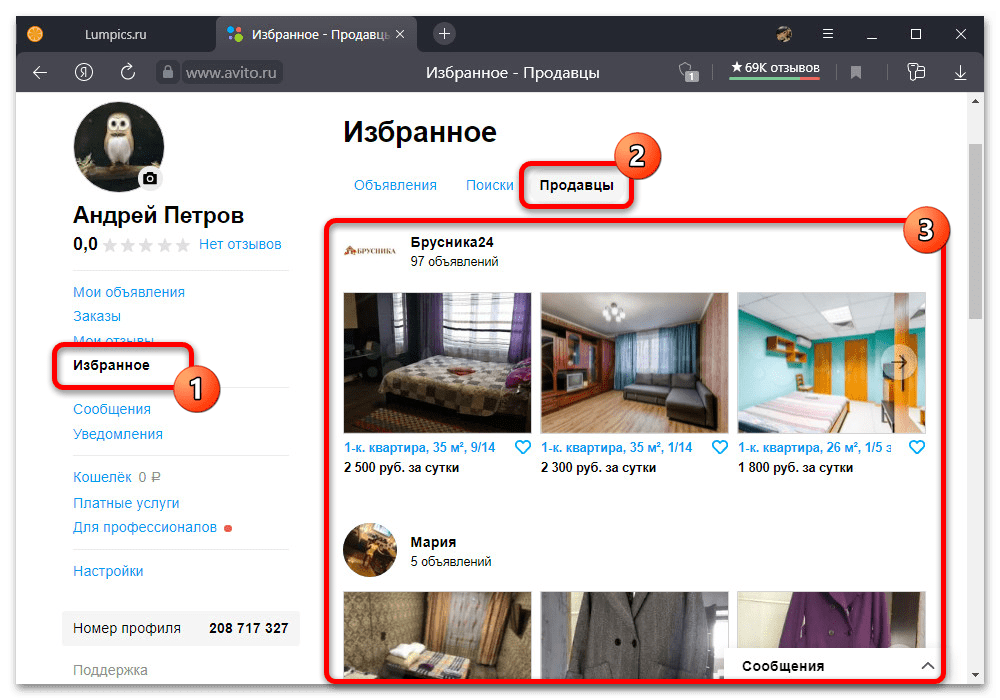
Task: Open the downloads arrow icon
Action: coord(960,72)
